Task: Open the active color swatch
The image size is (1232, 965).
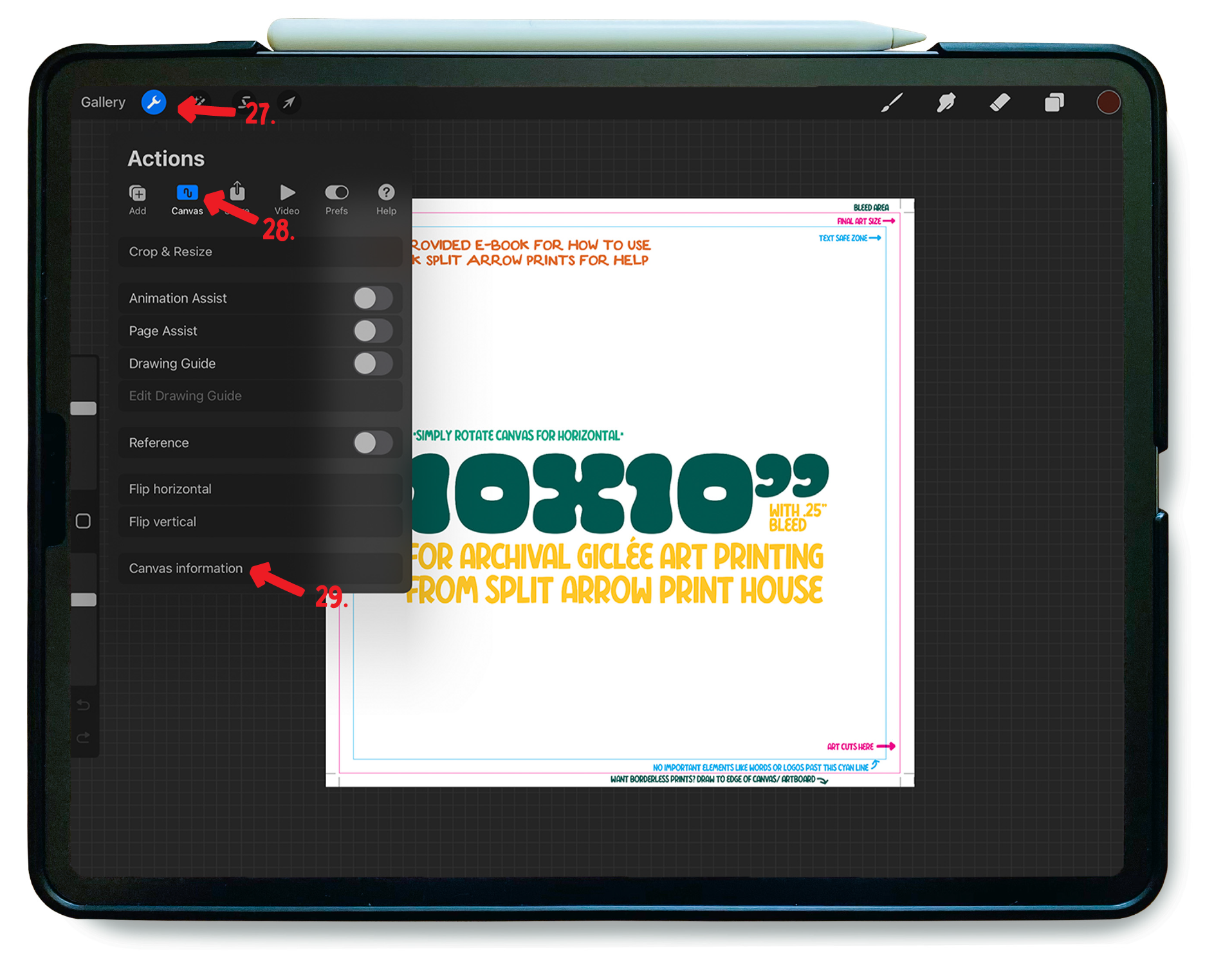Action: coord(1108,102)
